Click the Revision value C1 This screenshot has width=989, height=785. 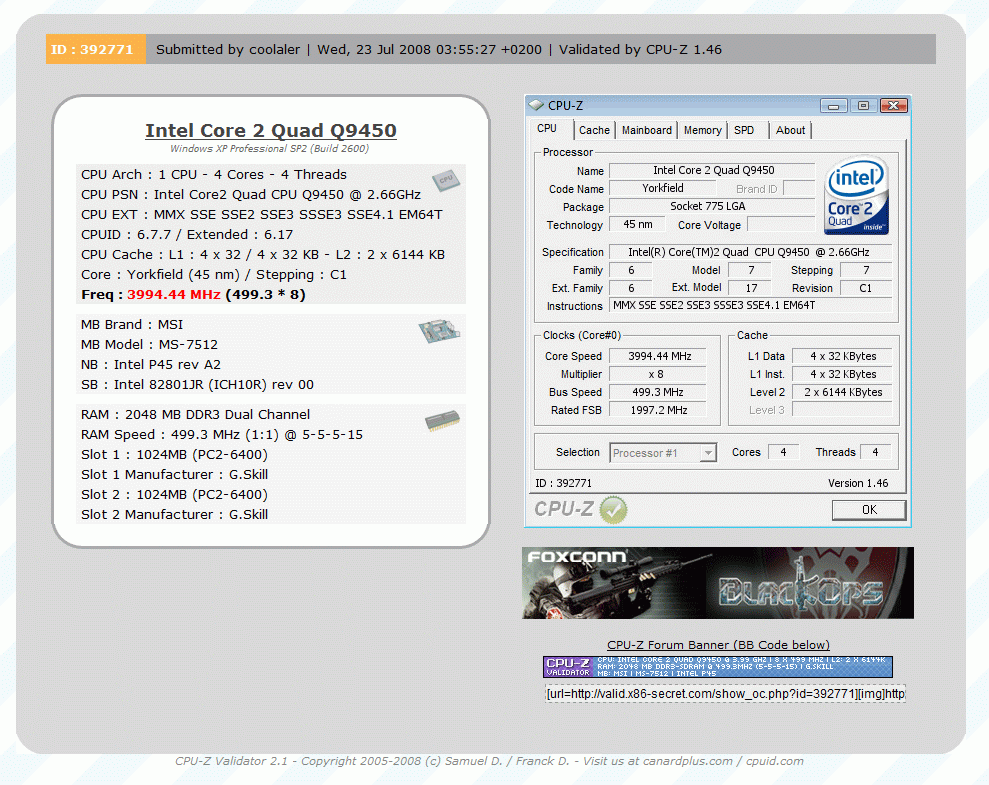[865, 288]
